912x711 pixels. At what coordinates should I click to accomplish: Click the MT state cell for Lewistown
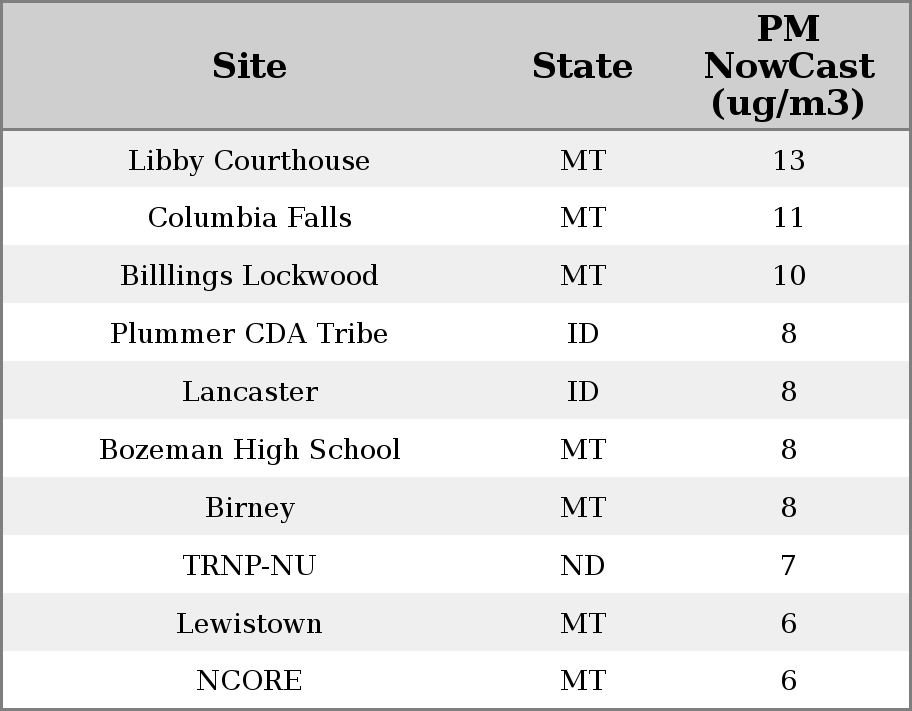coord(582,624)
